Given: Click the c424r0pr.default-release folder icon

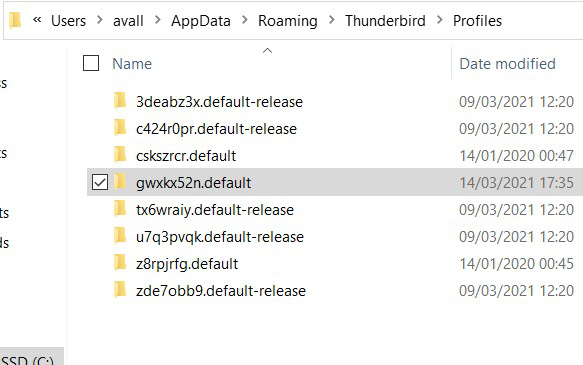Looking at the screenshot, I should pyautogui.click(x=120, y=128).
